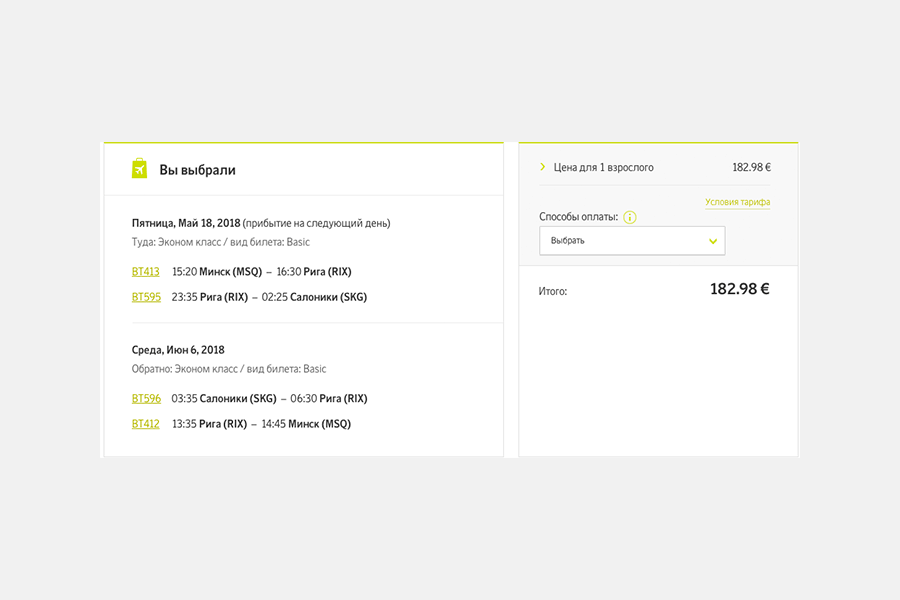The width and height of the screenshot is (900, 600).
Task: Click Туда: Эконом класс fare description
Action: pyautogui.click(x=220, y=242)
